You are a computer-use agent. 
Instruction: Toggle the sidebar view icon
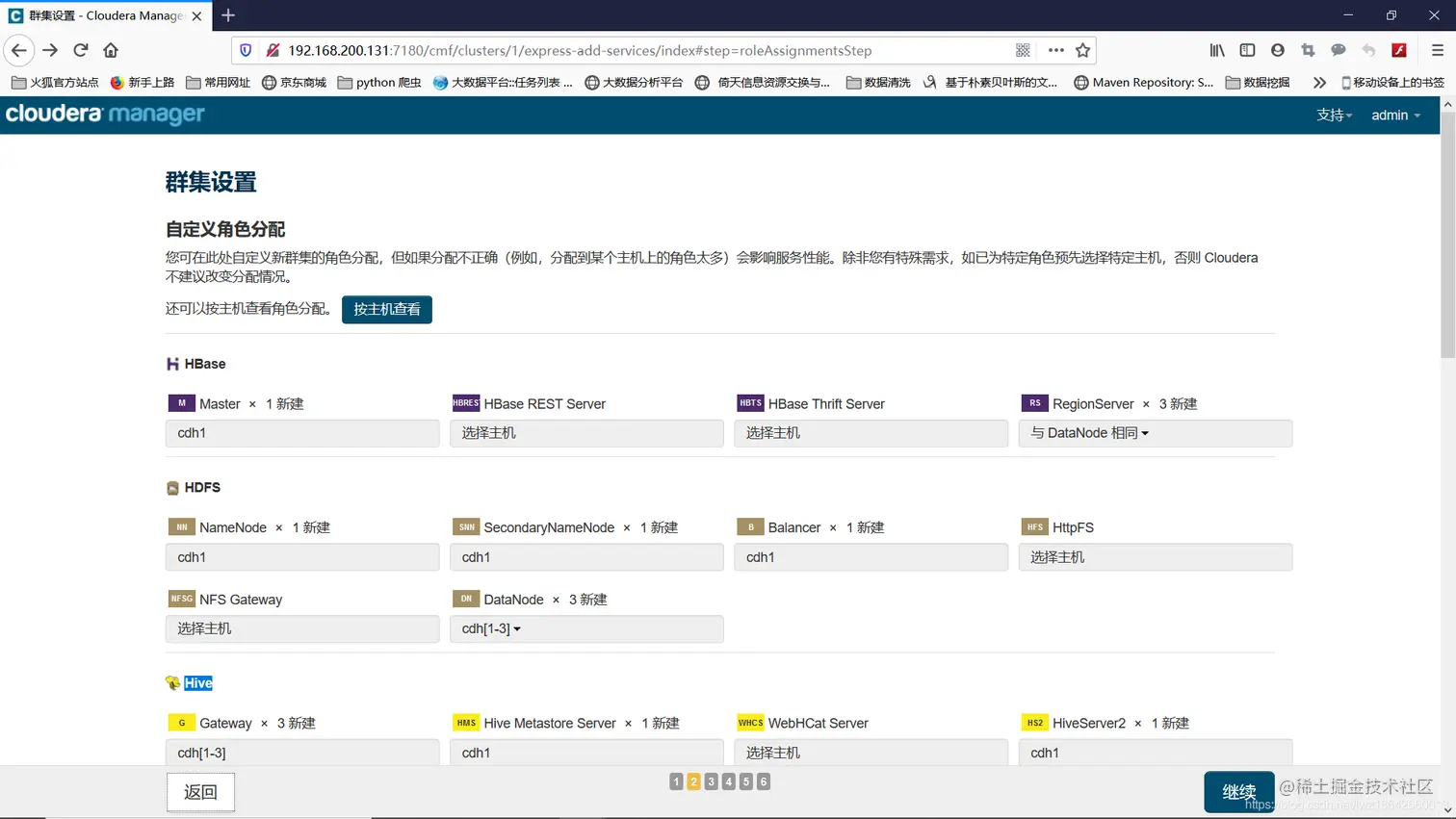[x=1247, y=50]
